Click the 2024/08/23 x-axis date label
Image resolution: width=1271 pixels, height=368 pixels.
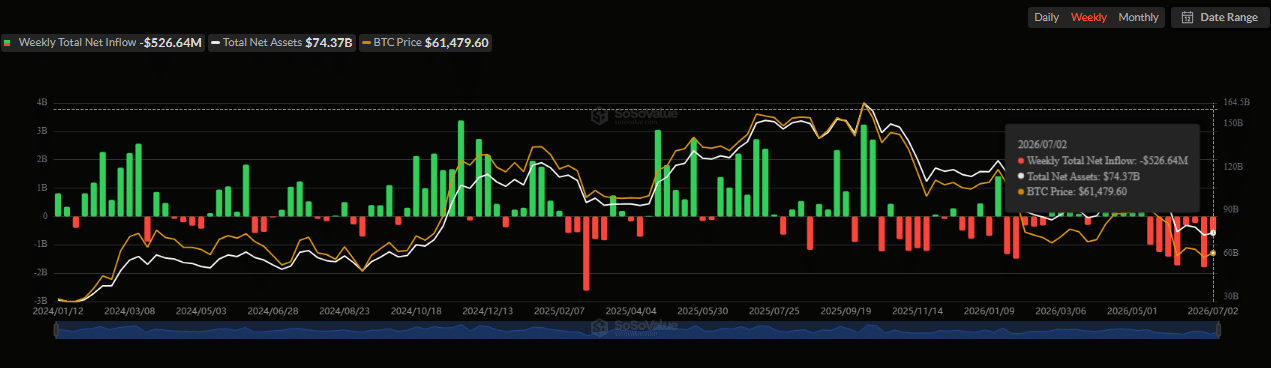(x=344, y=311)
